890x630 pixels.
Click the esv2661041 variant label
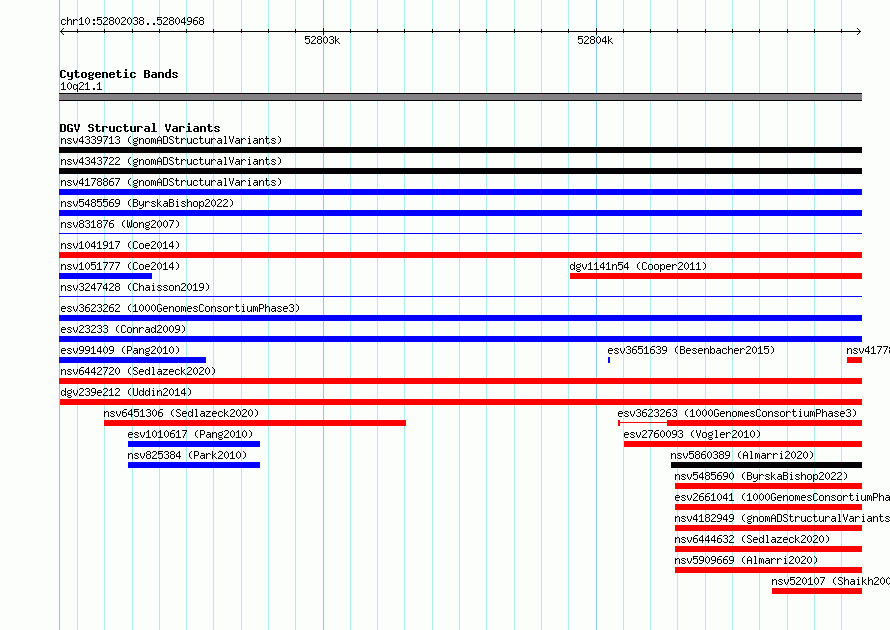tap(782, 497)
